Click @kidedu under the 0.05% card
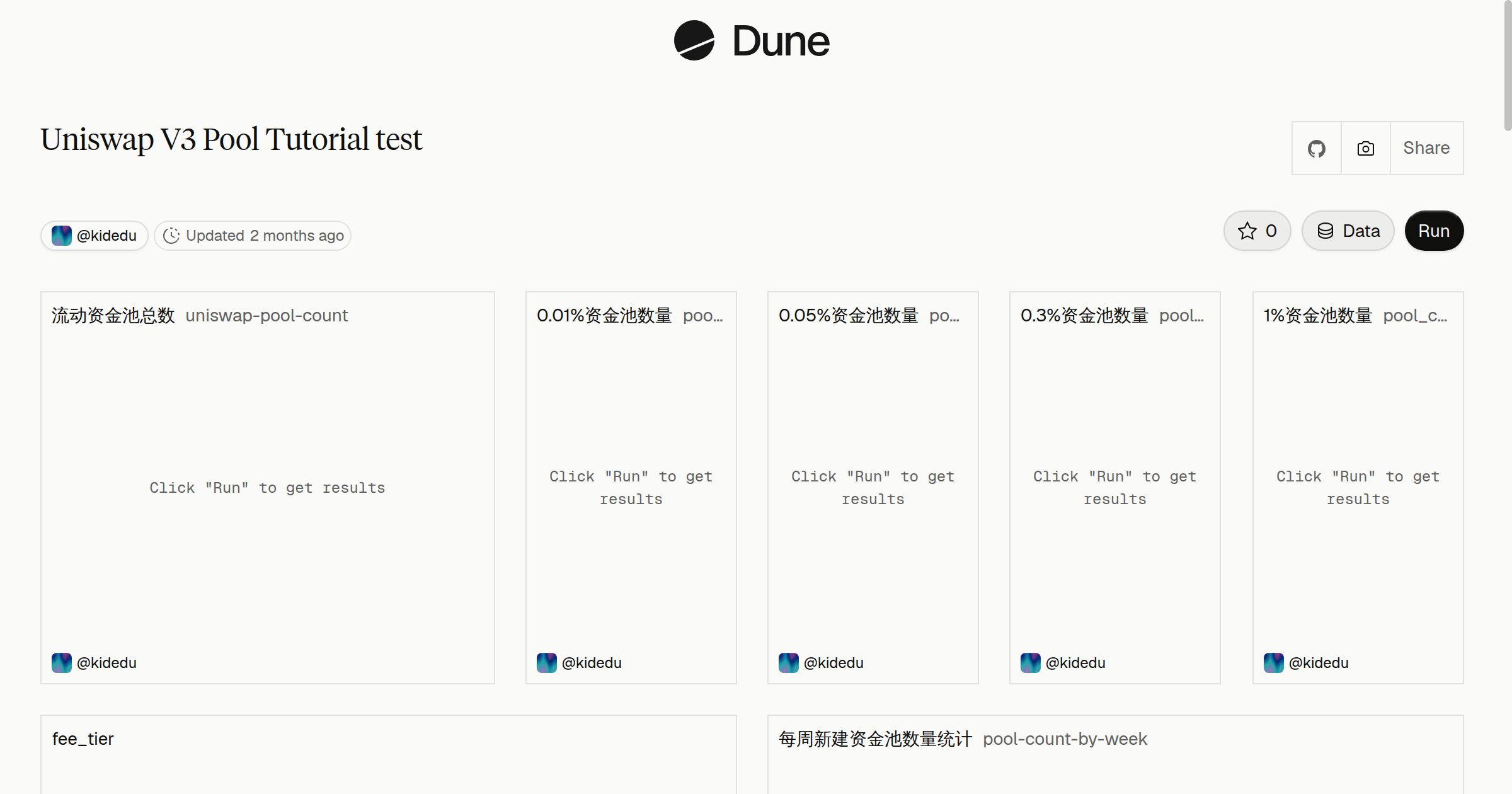The width and height of the screenshot is (1512, 794). tap(833, 663)
